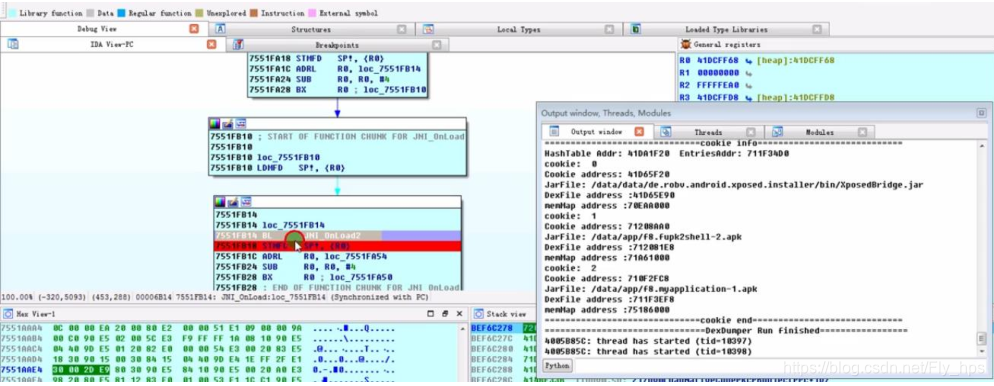This screenshot has width=994, height=386.
Task: Close the Threads tab
Action: (x=751, y=132)
